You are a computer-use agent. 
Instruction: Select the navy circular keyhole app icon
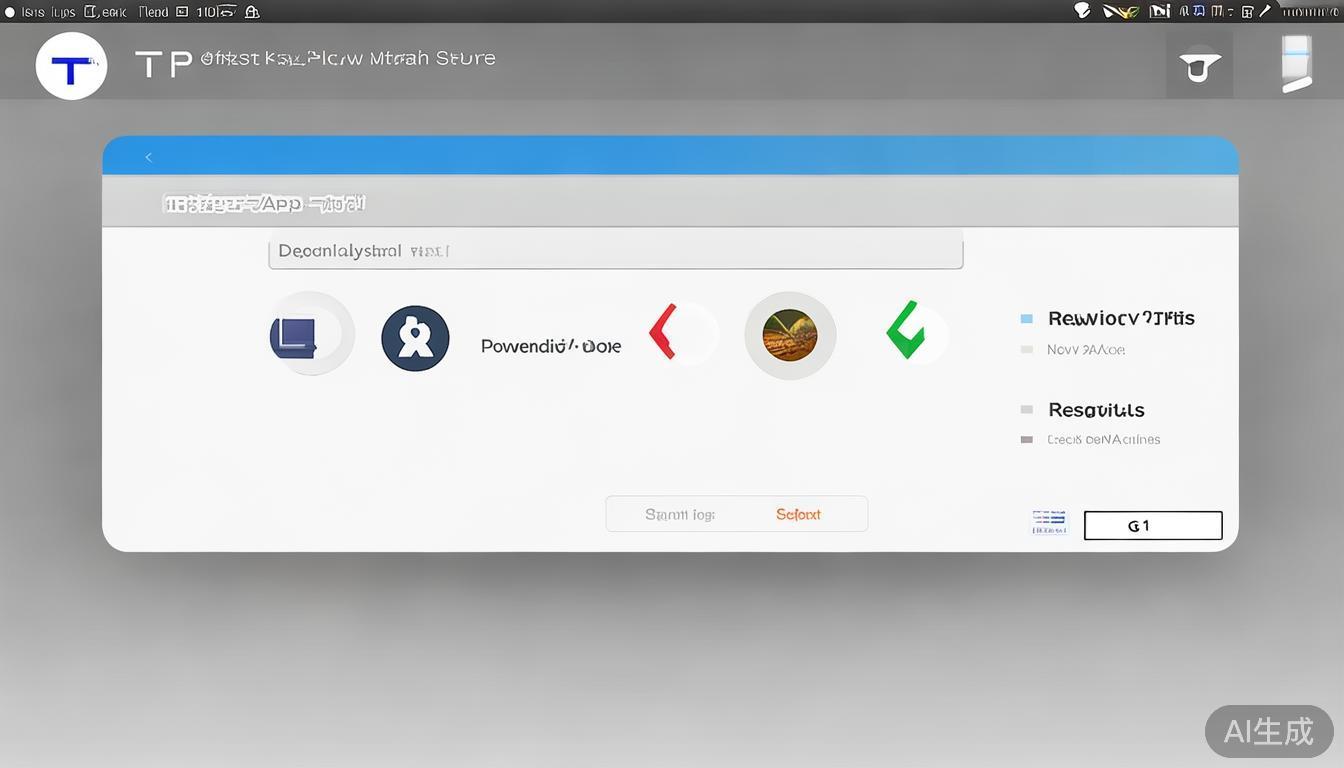tap(415, 339)
